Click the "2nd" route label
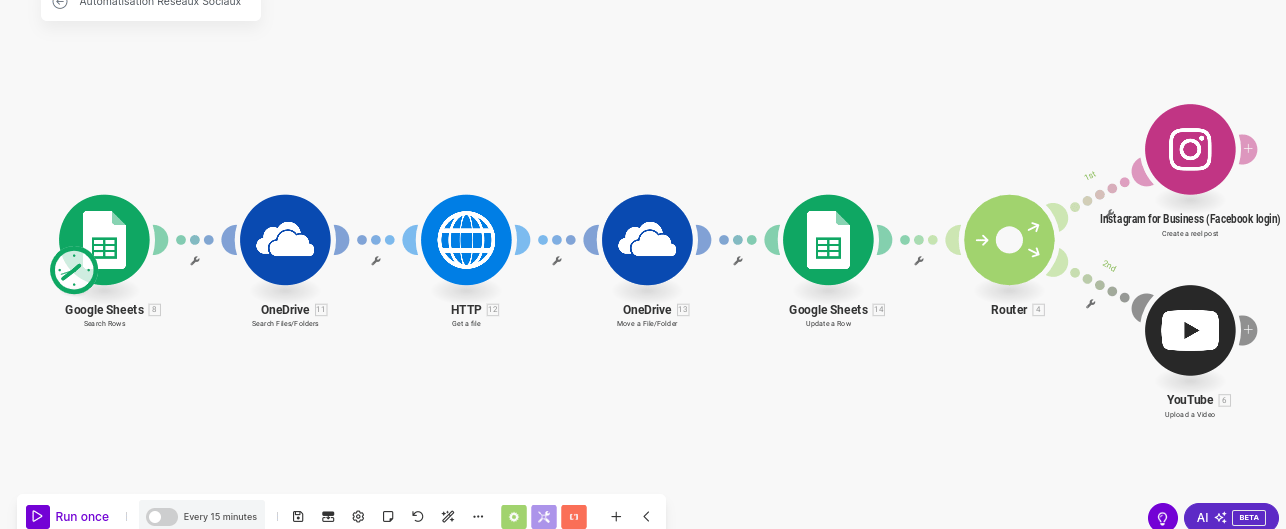The height and width of the screenshot is (529, 1286). click(x=1109, y=266)
